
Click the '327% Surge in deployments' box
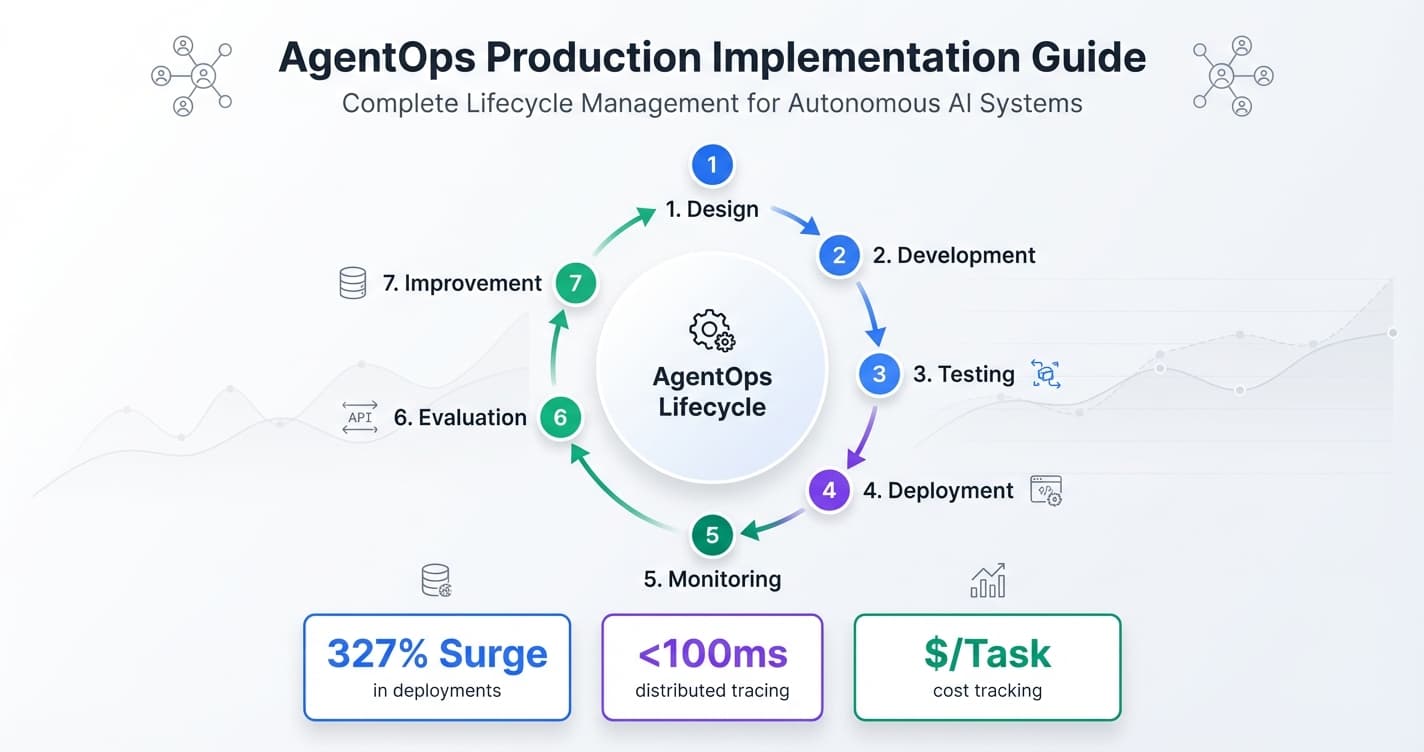[436, 667]
